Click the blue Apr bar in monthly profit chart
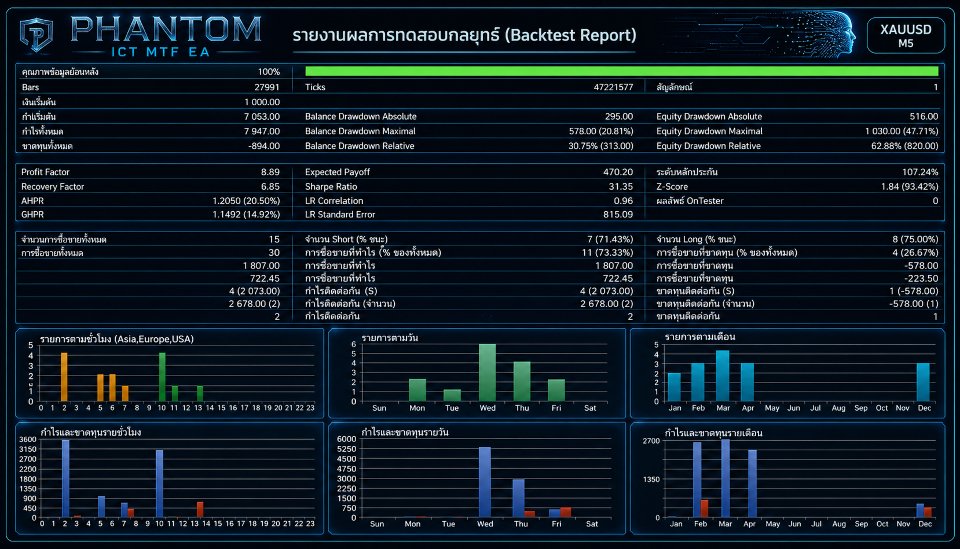Viewport: 960px width, 549px height. [752, 484]
